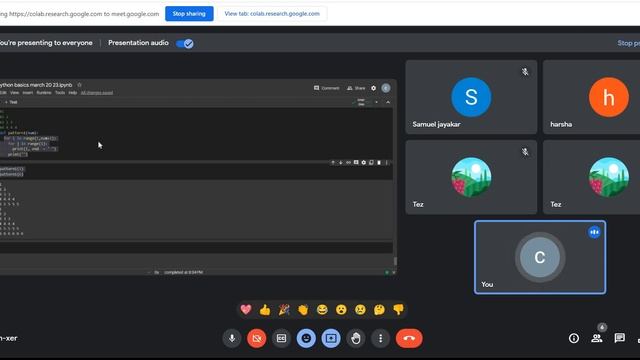The width and height of the screenshot is (640, 360).
Task: Send the party popper reaction
Action: (284, 310)
